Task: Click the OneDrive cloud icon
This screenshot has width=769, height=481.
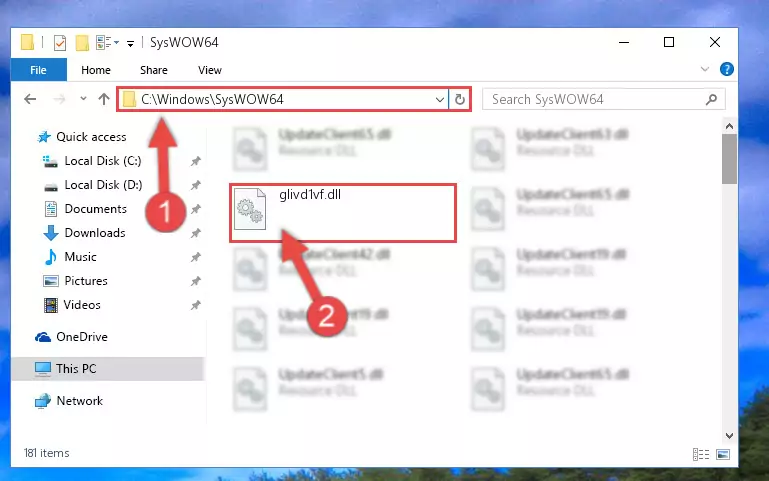Action: click(43, 337)
